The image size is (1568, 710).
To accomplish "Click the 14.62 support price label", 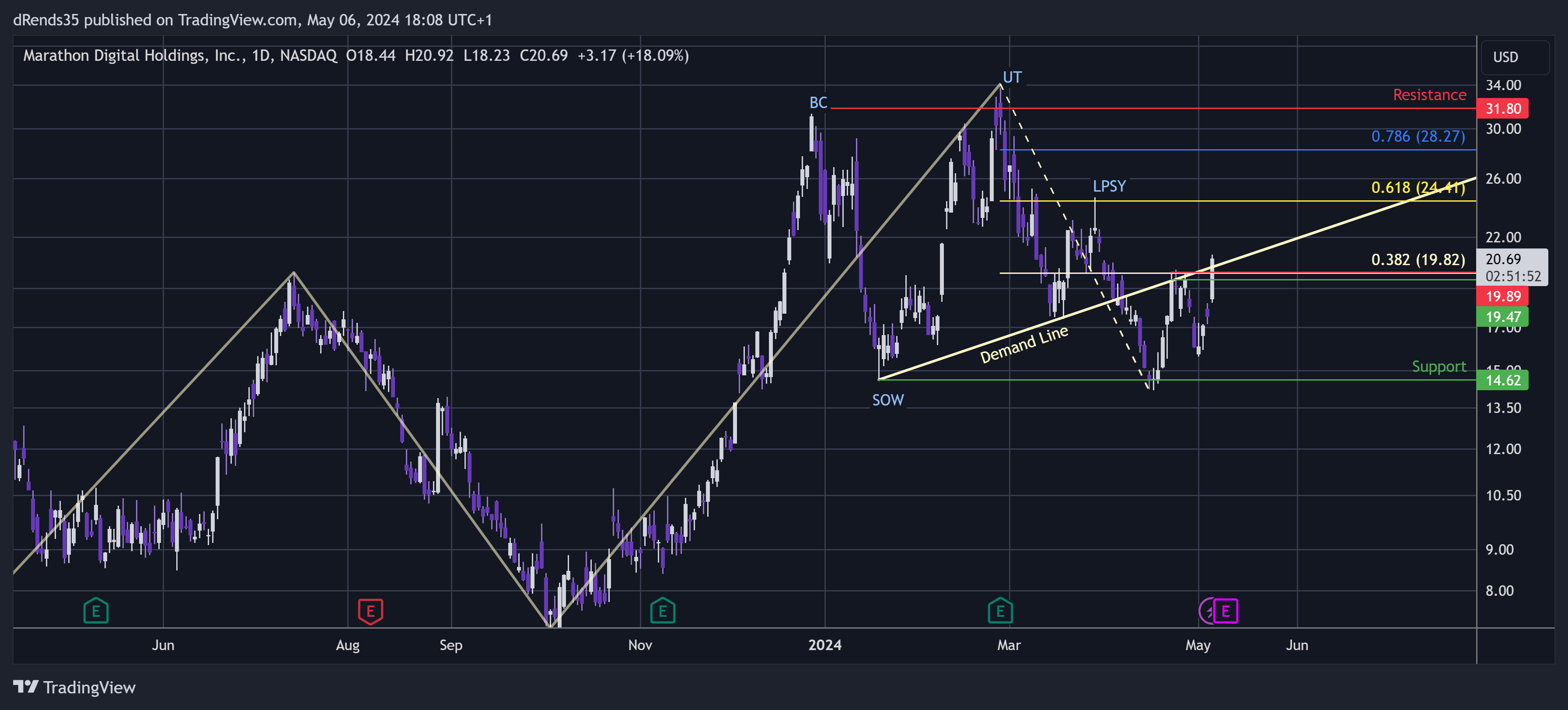I will (x=1502, y=380).
